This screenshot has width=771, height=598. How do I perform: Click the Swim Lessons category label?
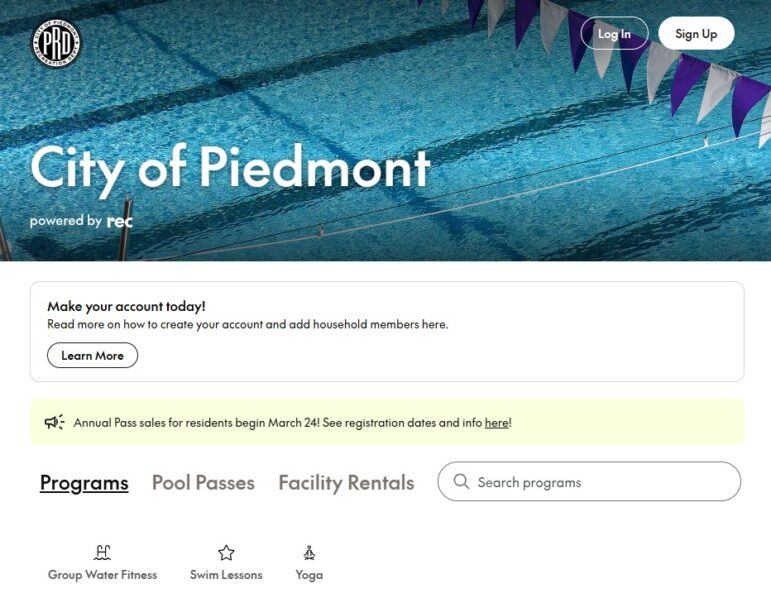[x=226, y=575]
